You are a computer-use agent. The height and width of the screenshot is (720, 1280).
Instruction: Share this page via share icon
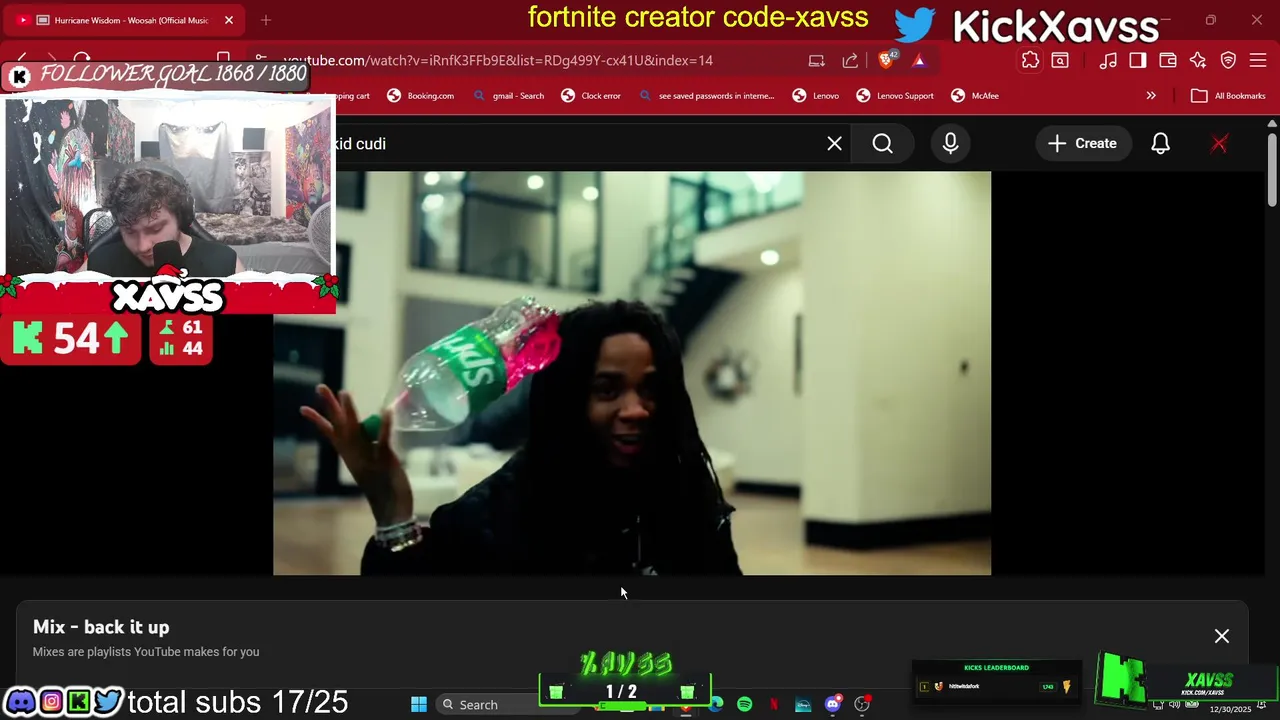[x=850, y=60]
